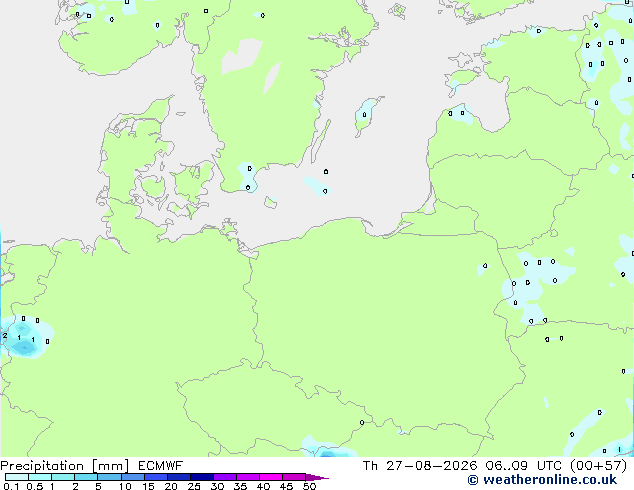Click the "25" legend scale label

(x=194, y=486)
